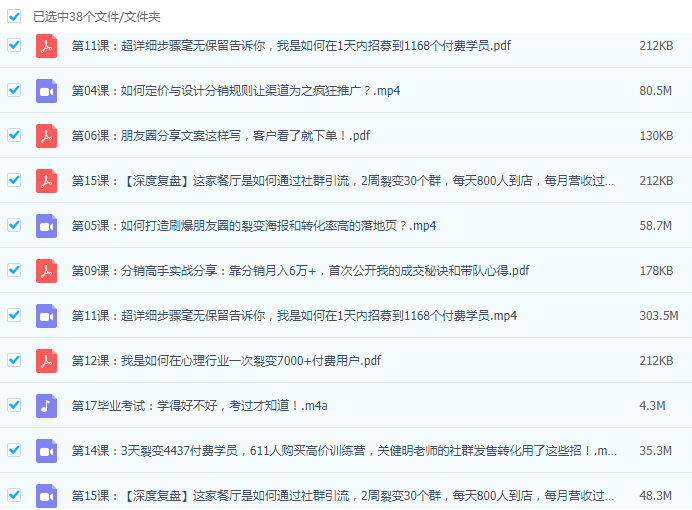Click the video icon of 303.5M 第11课 file
This screenshot has width=692, height=510.
click(46, 316)
